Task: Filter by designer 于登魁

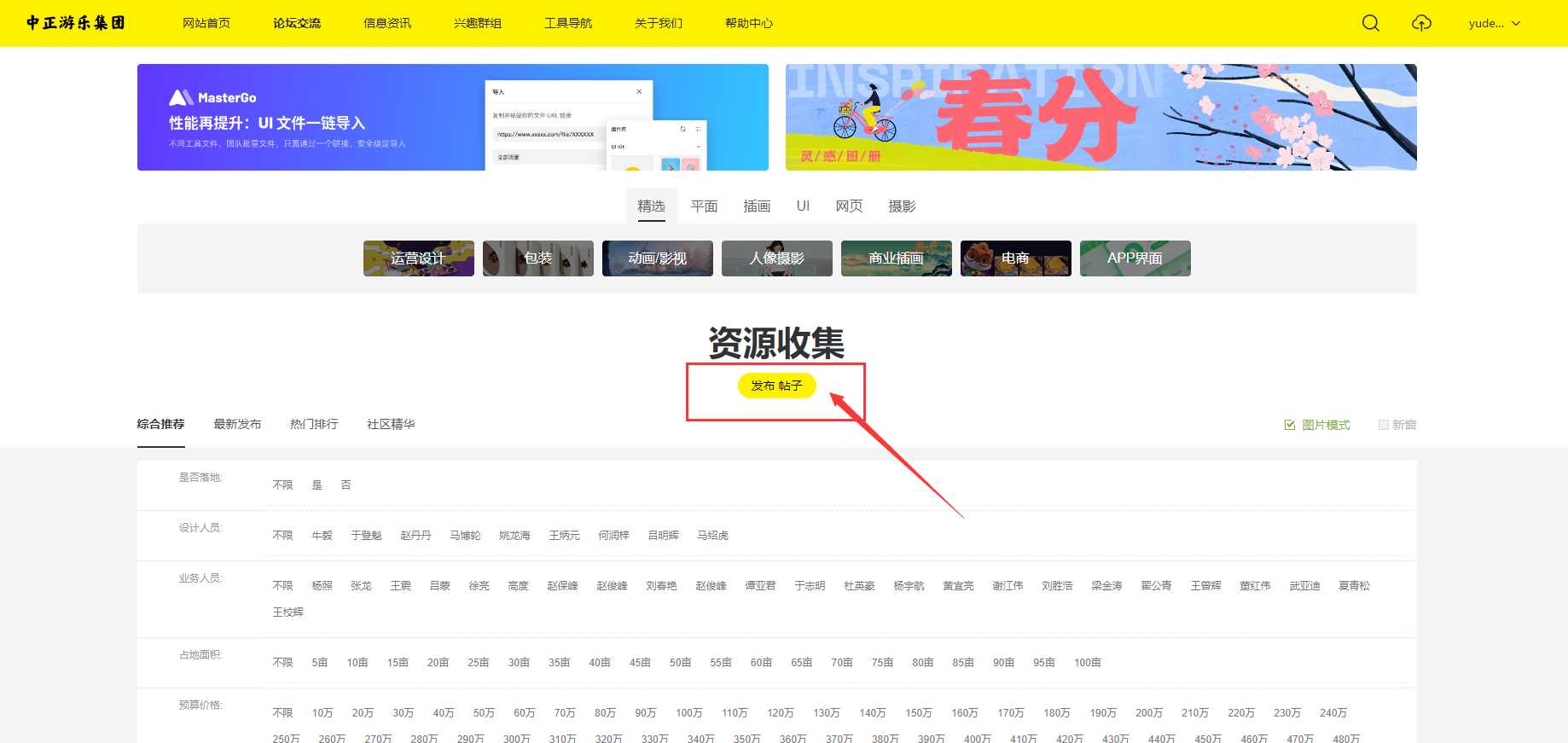Action: pos(366,535)
